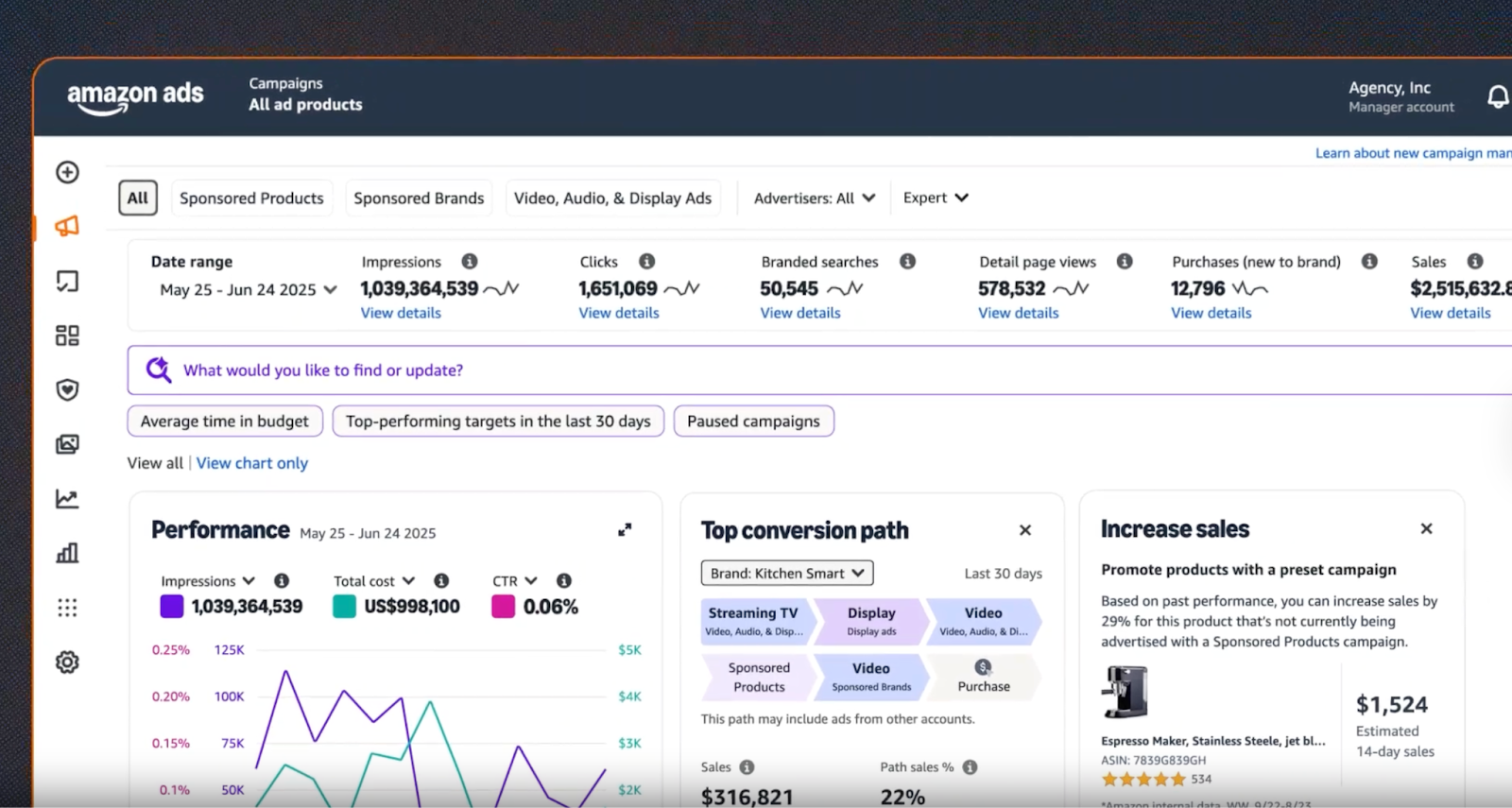Image resolution: width=1512 pixels, height=808 pixels.
Task: Open the Brand: Kitchen Smart dropdown
Action: click(x=787, y=574)
